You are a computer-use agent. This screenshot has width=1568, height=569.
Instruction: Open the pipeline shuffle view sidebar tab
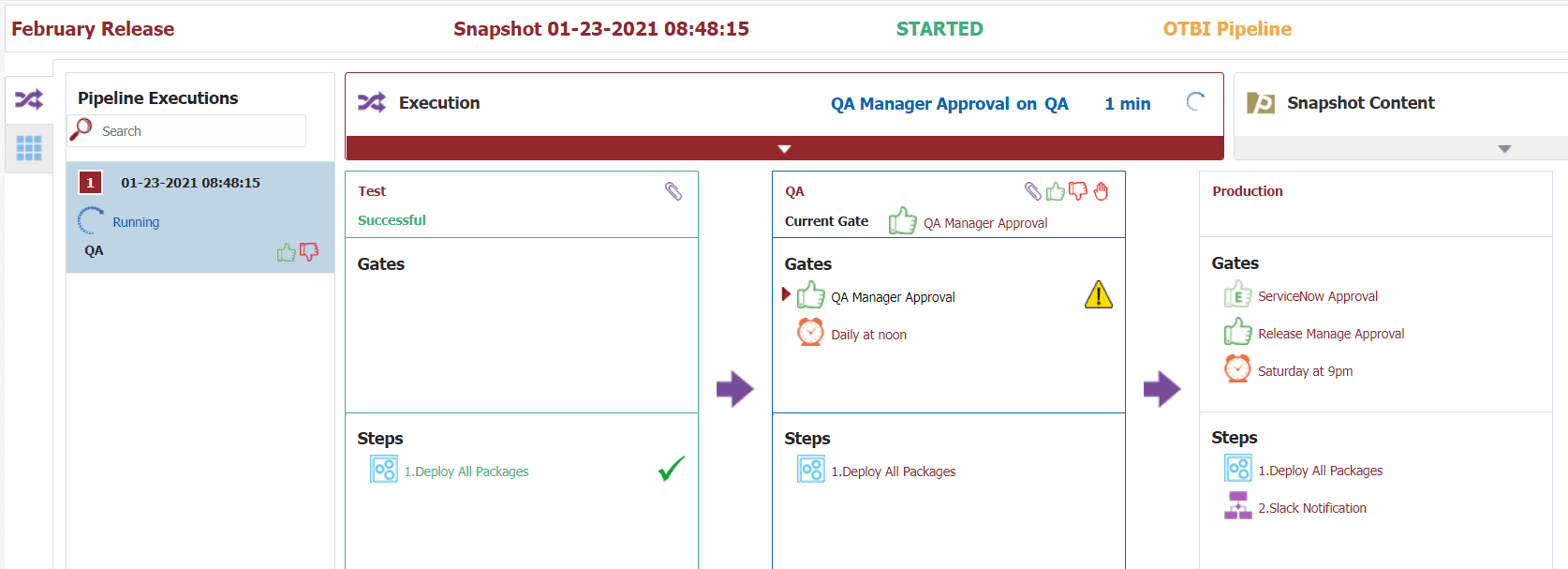(29, 99)
